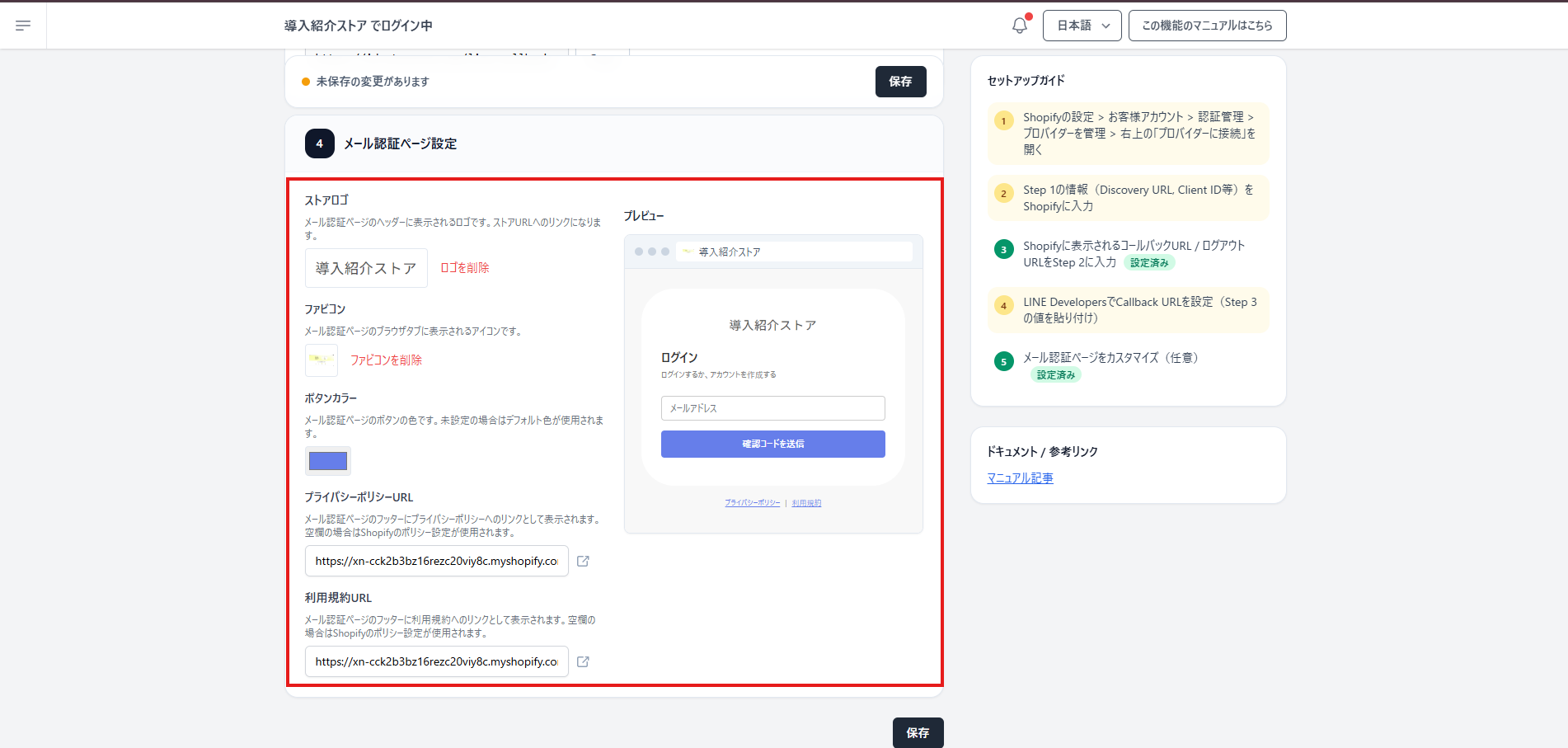Click setup guide step 5 green badge
This screenshot has height=748, width=1568.
tap(1003, 361)
